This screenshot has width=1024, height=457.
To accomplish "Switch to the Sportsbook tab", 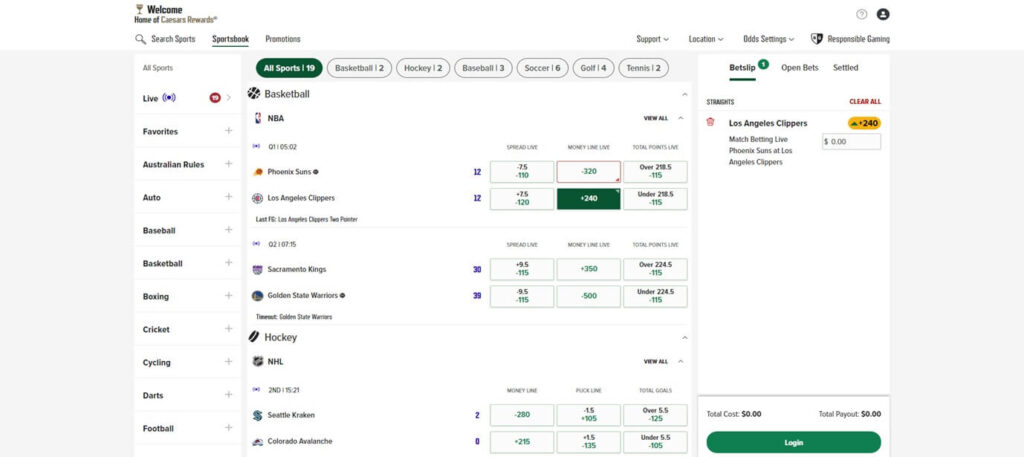I will pyautogui.click(x=231, y=39).
